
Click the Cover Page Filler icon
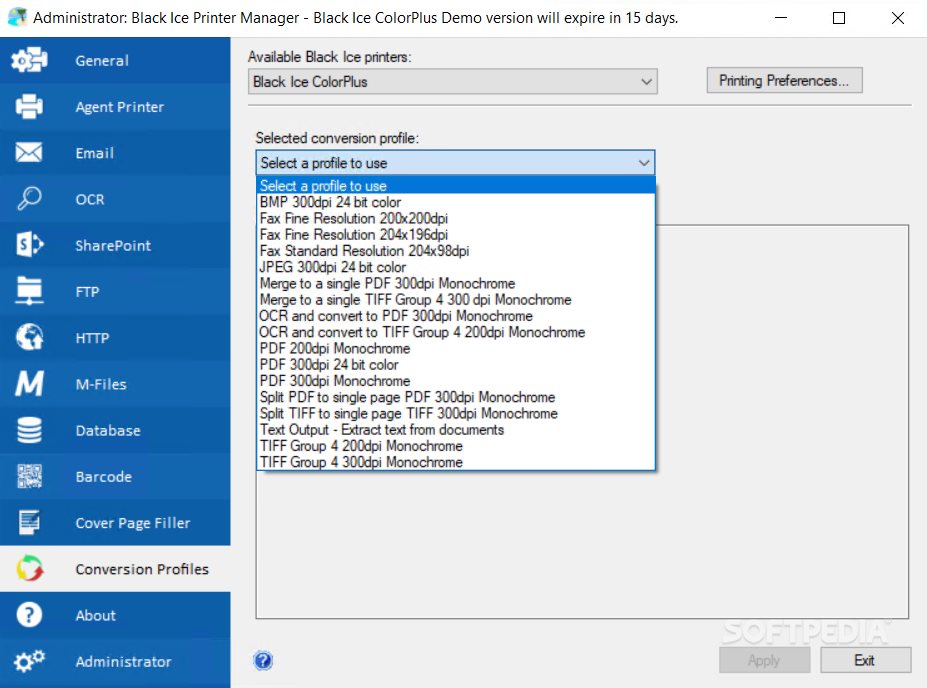[x=29, y=522]
